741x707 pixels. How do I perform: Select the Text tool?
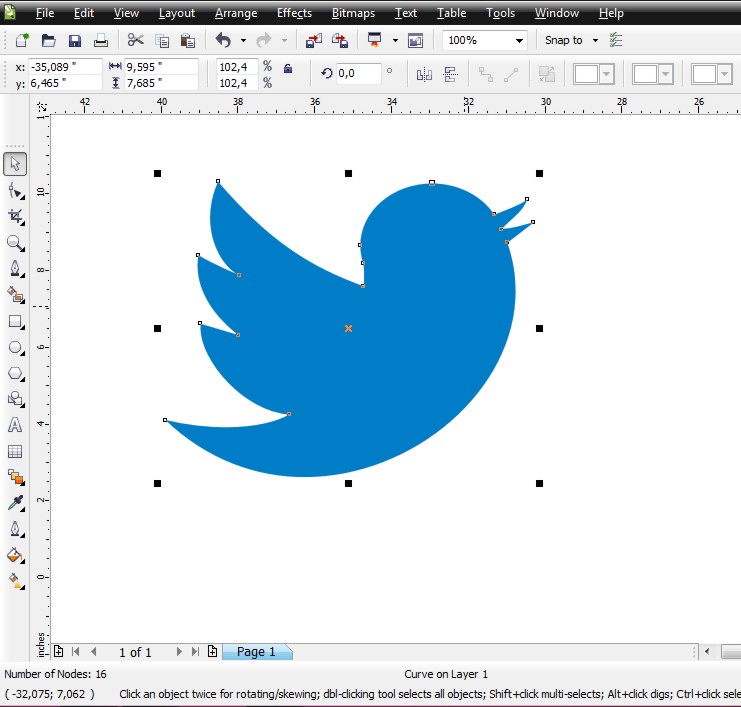15,425
